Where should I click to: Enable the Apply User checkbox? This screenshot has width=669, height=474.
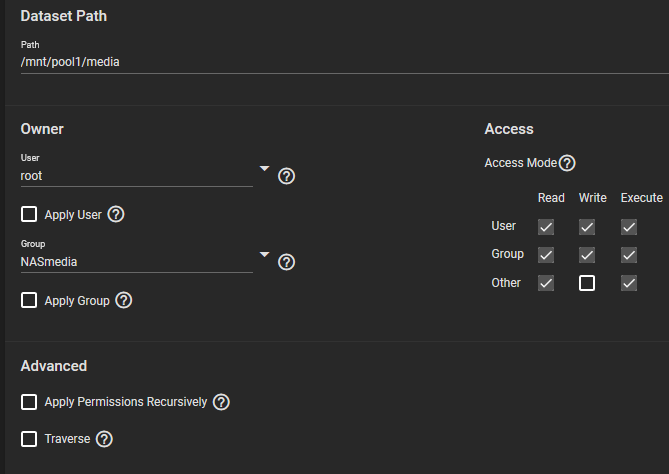coord(29,214)
